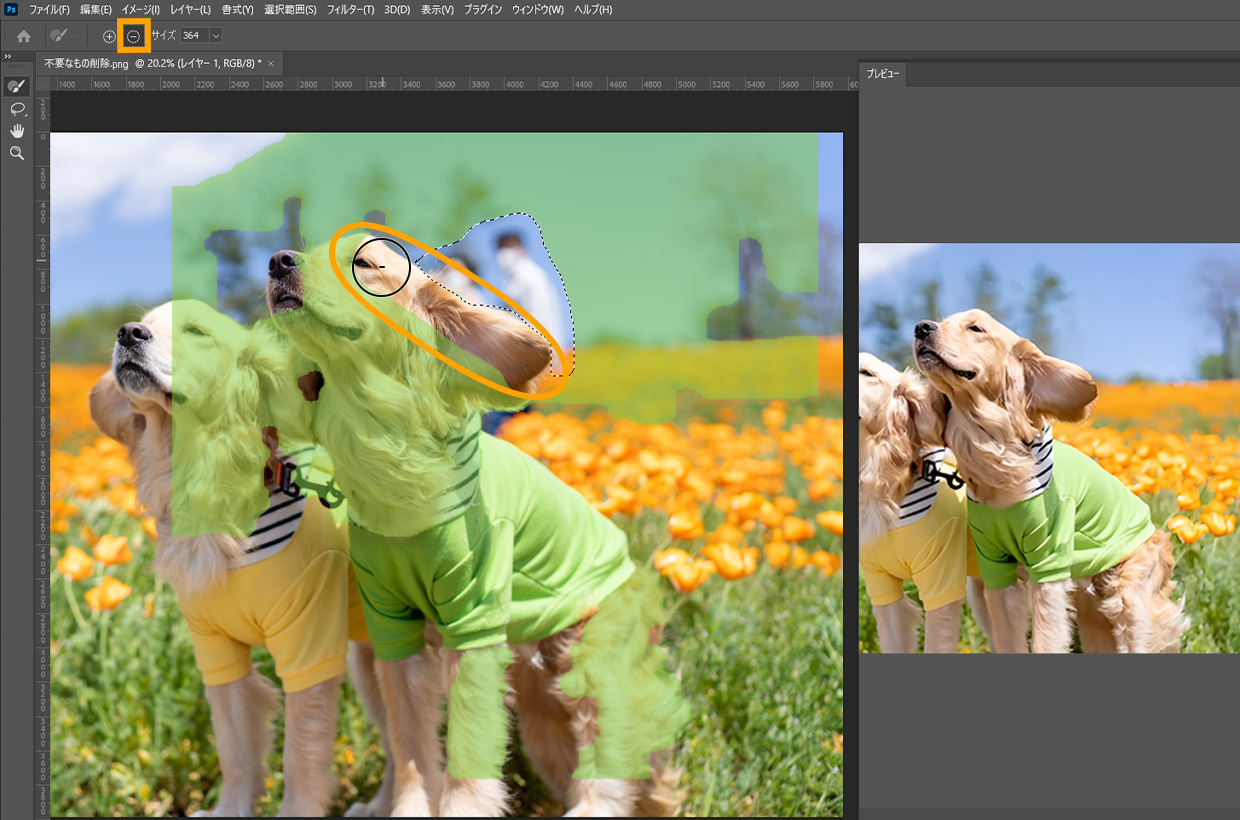Open the 編集(E) menu
The width and height of the screenshot is (1240, 820).
[96, 9]
